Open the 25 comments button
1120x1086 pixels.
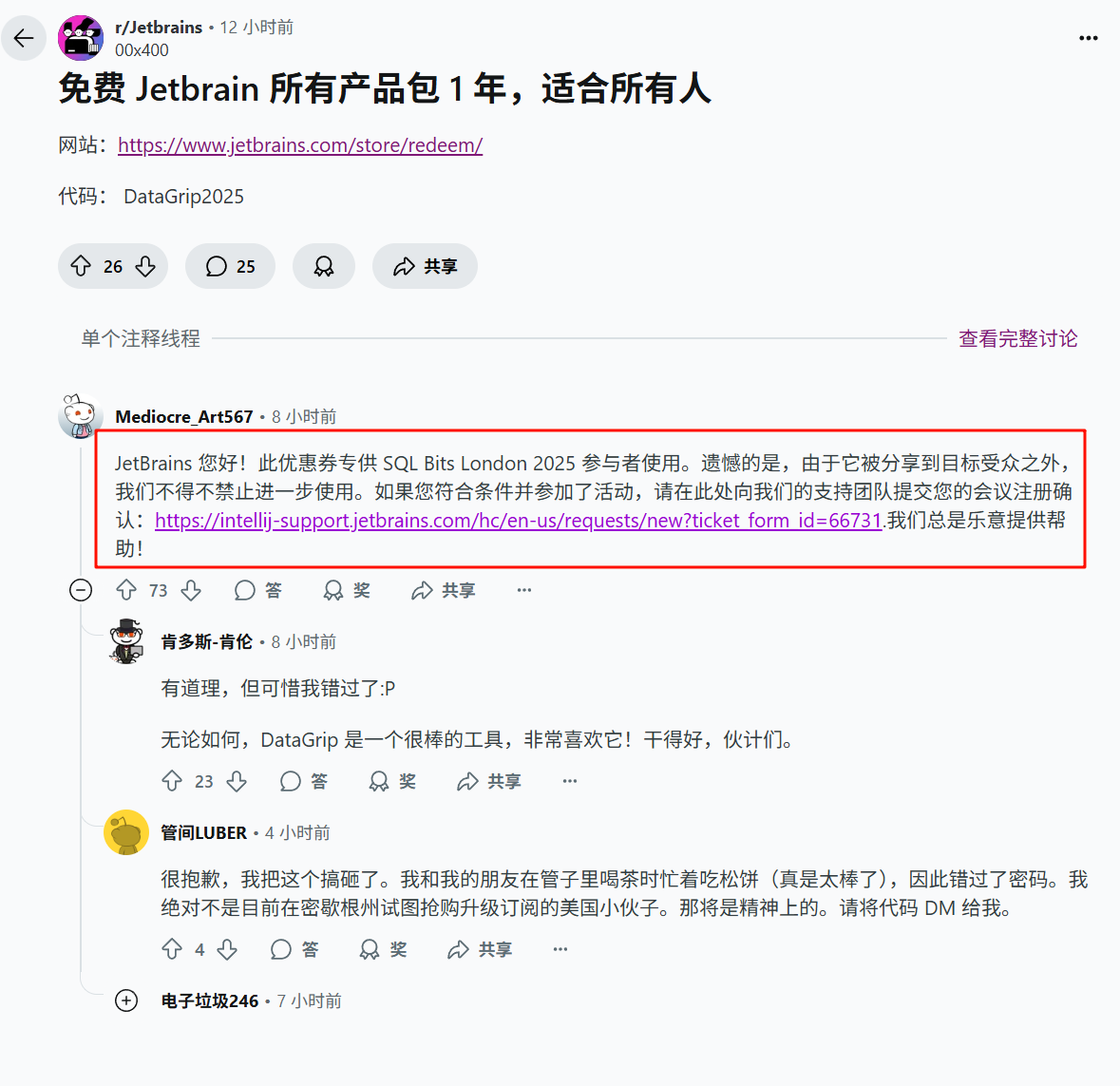click(230, 266)
